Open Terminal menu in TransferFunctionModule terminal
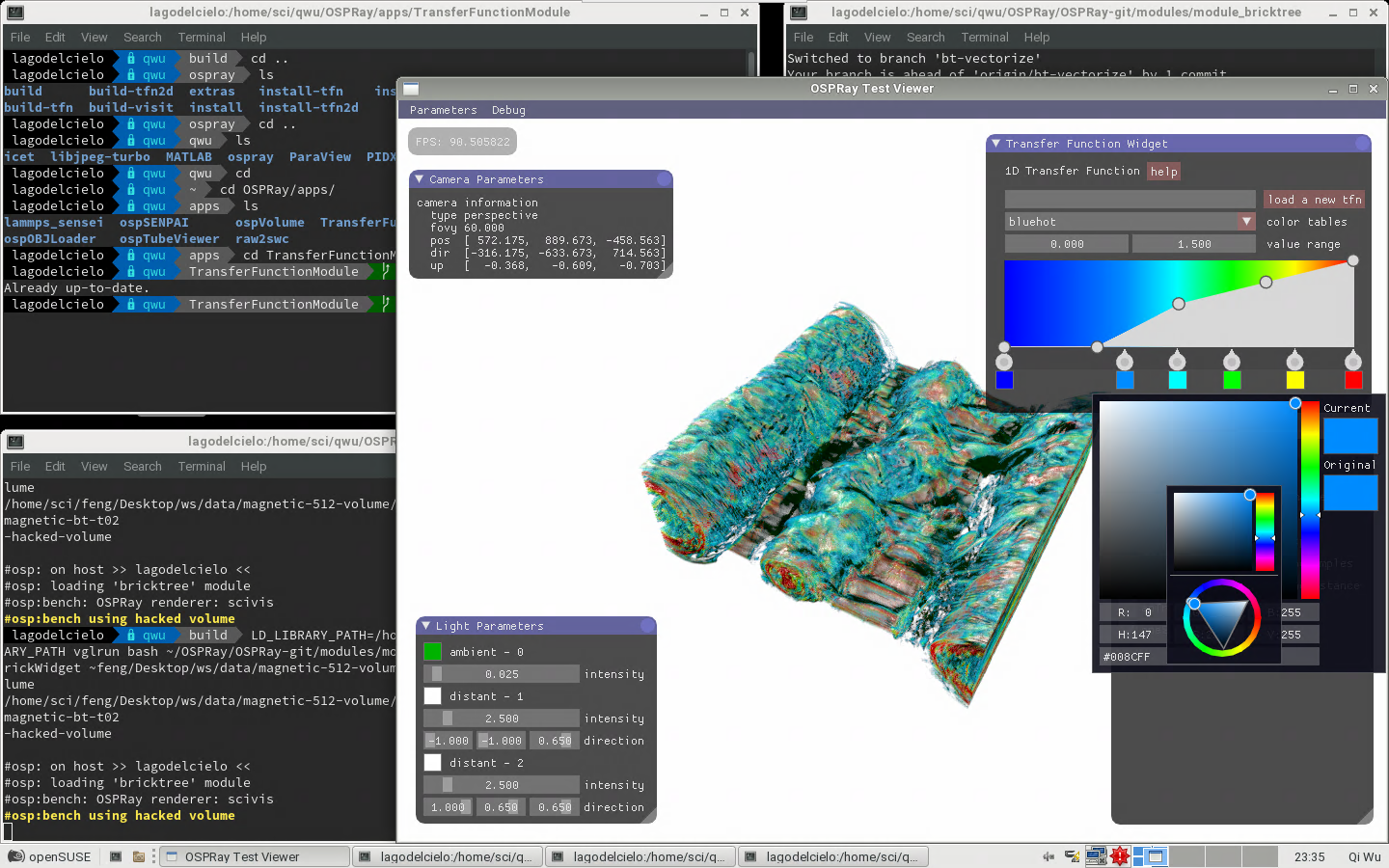Viewport: 1389px width, 868px height. (x=202, y=38)
